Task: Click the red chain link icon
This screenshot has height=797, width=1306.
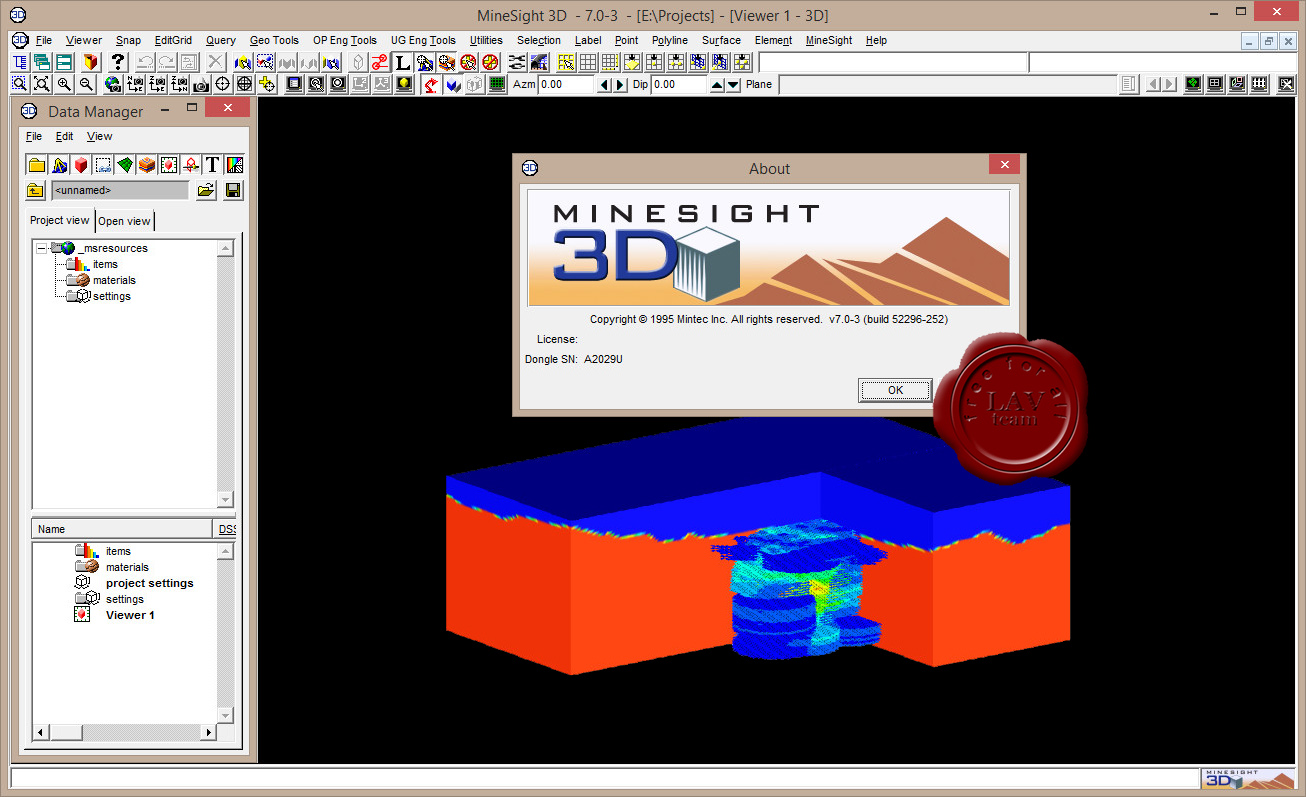Action: click(x=380, y=62)
